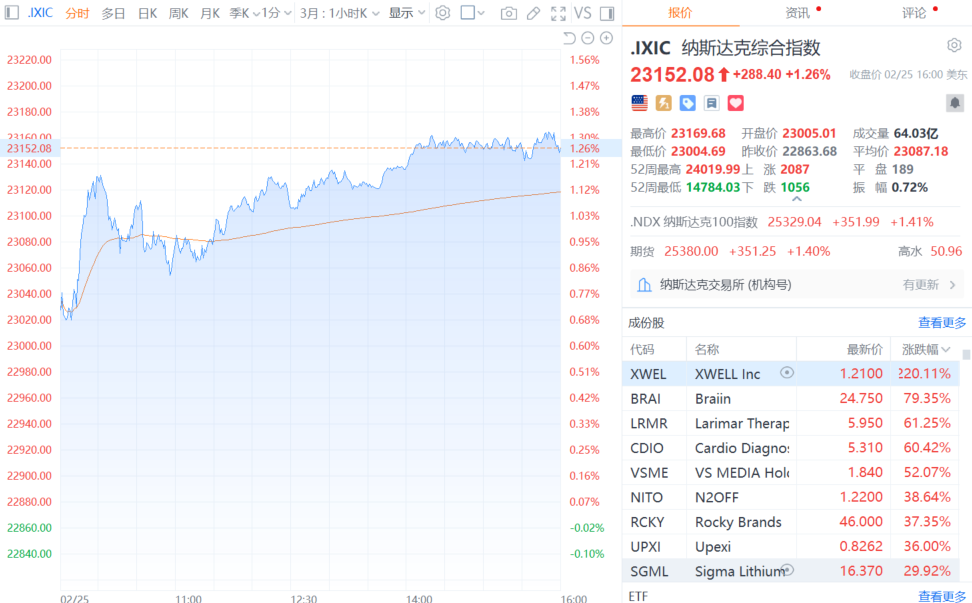Expand the 显示 display dropdown

406,13
